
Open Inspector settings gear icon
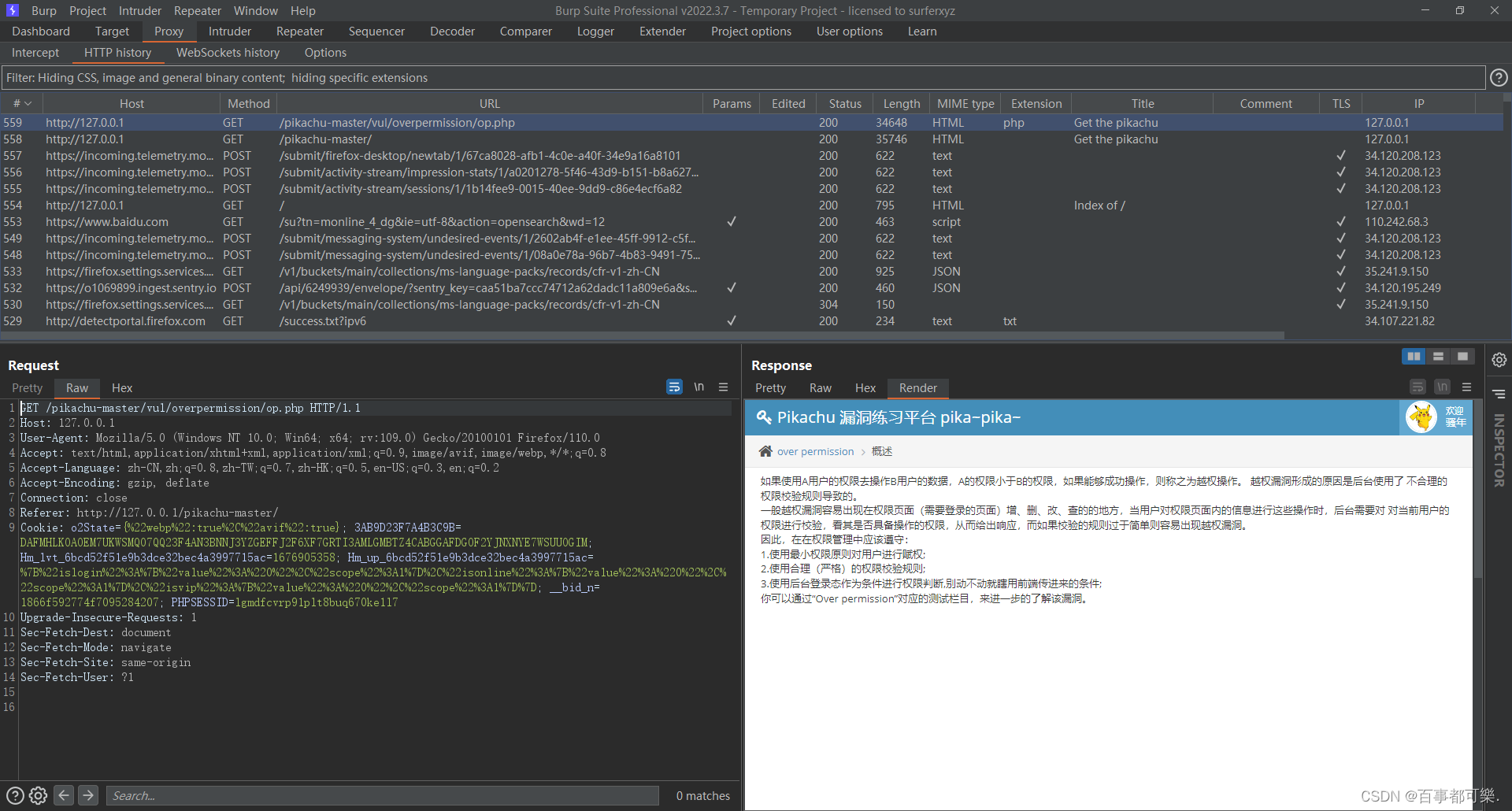(x=1499, y=360)
